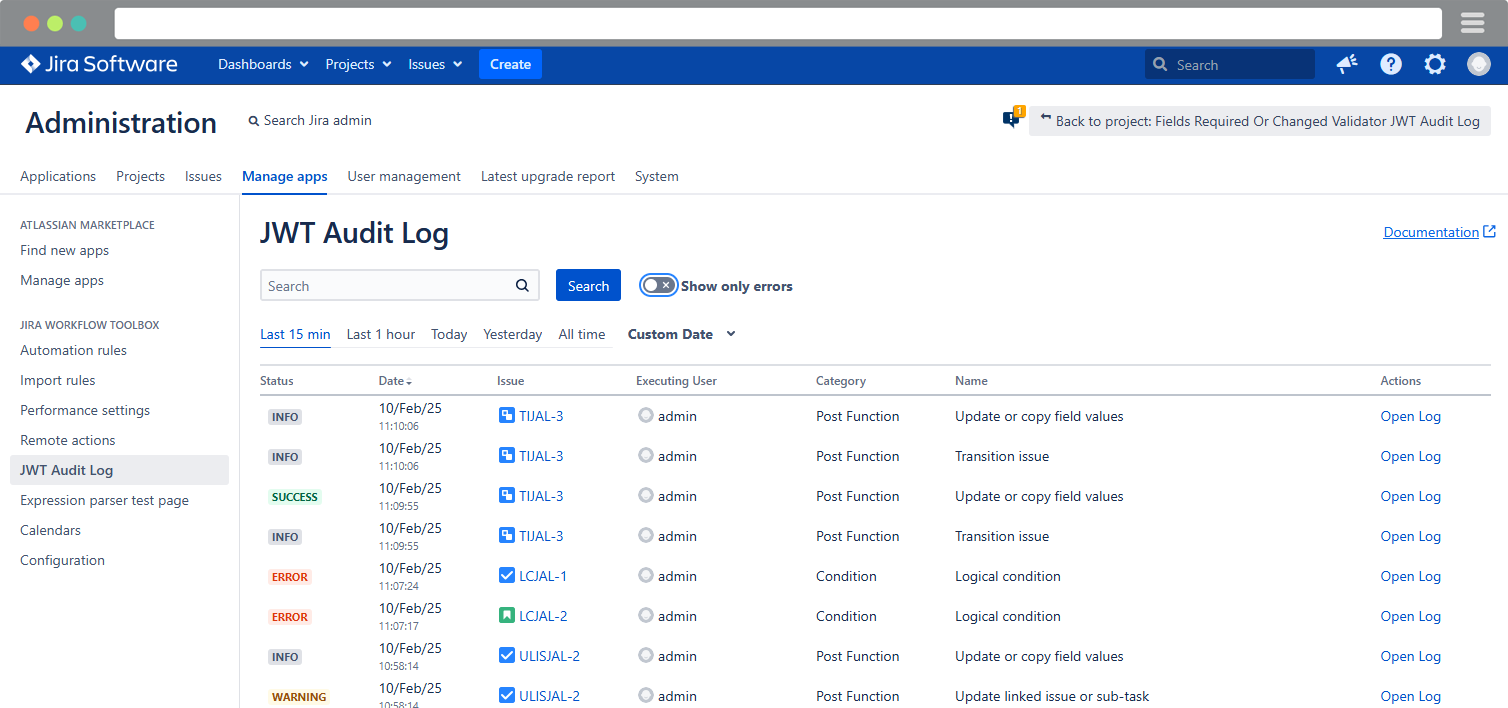Open Find new apps in sidebar
Screen dimensions: 1508x708
point(65,250)
